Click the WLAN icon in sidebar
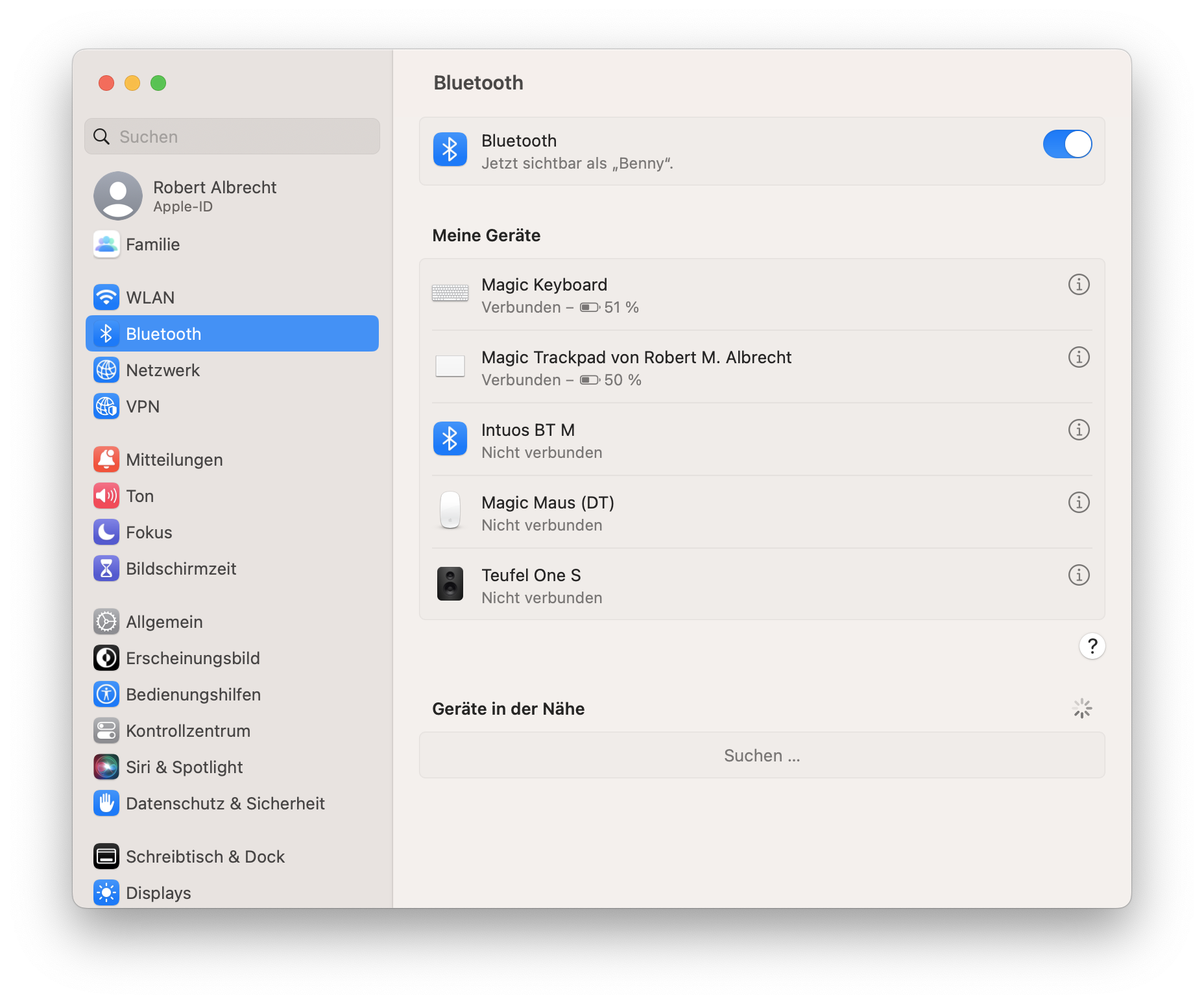 [106, 298]
